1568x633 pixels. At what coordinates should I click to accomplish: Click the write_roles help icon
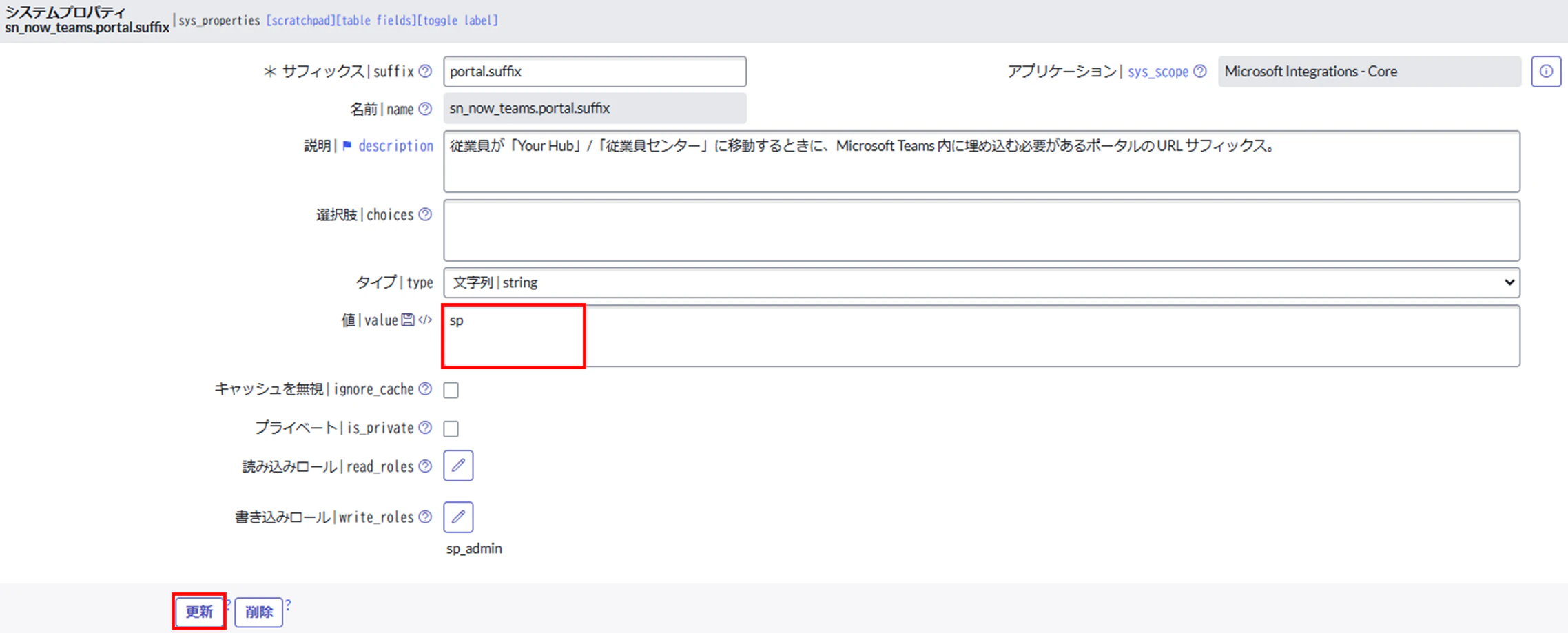426,517
